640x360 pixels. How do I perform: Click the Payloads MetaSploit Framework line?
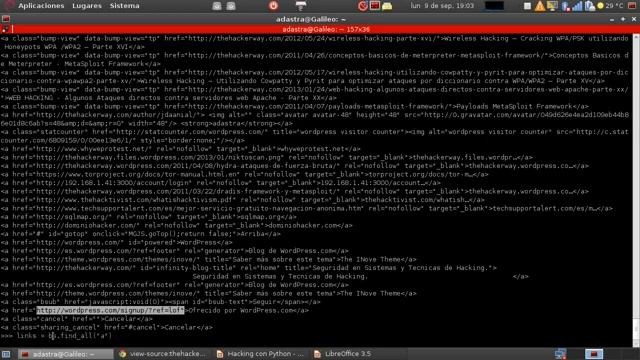[x=295, y=106]
